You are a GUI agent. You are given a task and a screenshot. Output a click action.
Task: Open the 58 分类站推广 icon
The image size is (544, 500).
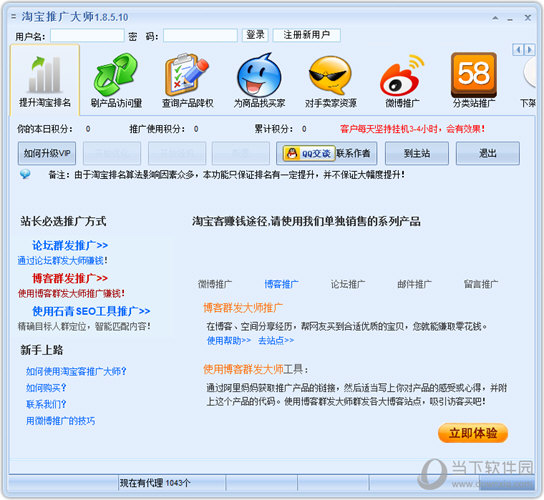tap(474, 74)
